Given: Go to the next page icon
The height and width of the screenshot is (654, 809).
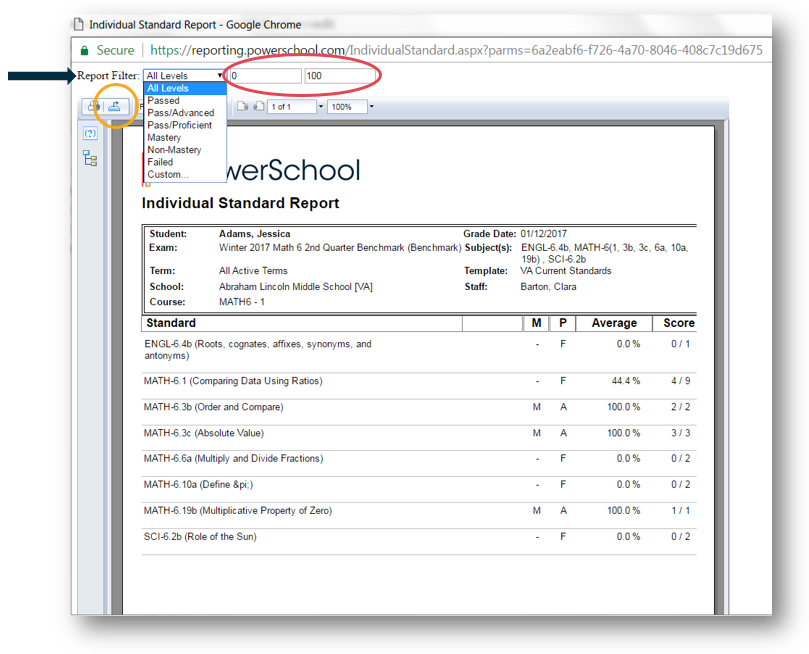Looking at the screenshot, I should coord(242,106).
